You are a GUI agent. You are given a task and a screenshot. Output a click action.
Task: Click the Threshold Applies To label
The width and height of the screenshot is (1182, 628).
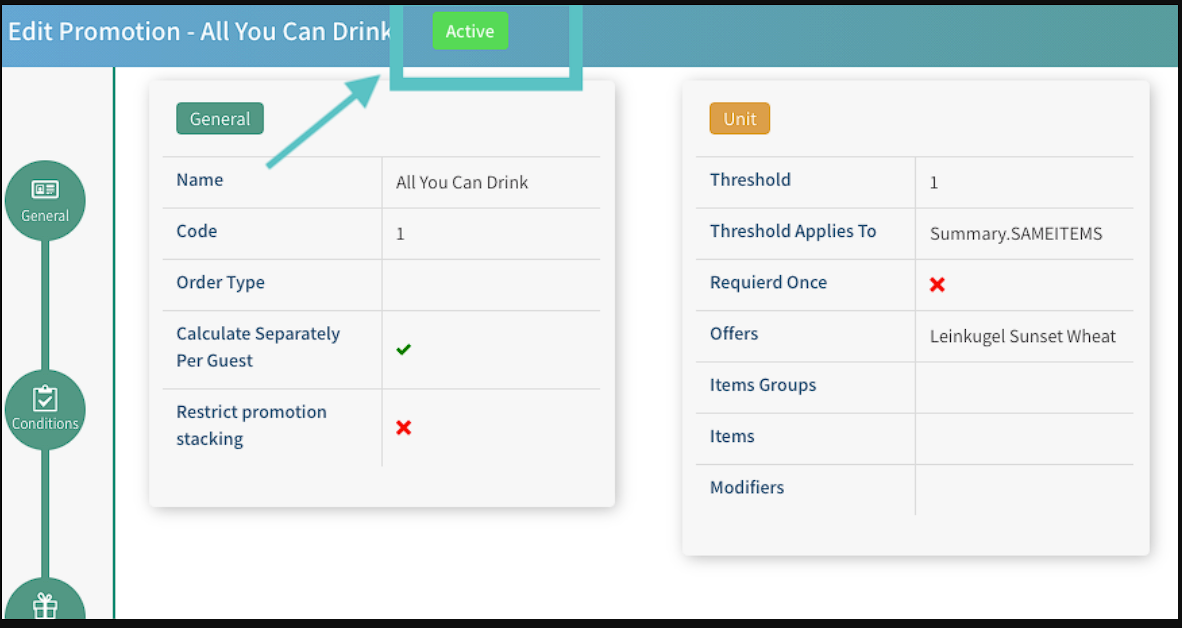pos(792,231)
